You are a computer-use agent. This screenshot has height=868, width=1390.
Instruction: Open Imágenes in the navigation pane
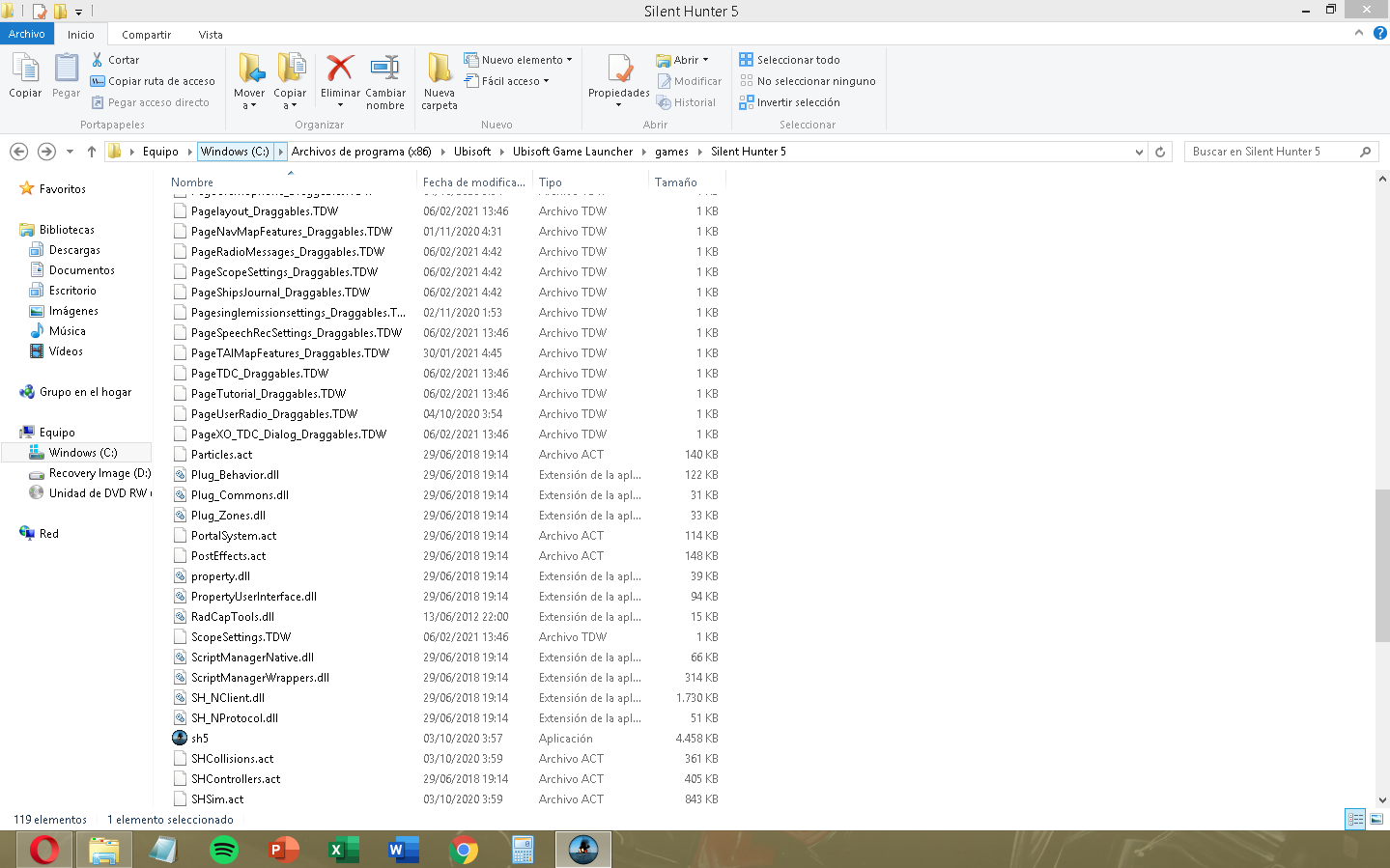(64, 311)
